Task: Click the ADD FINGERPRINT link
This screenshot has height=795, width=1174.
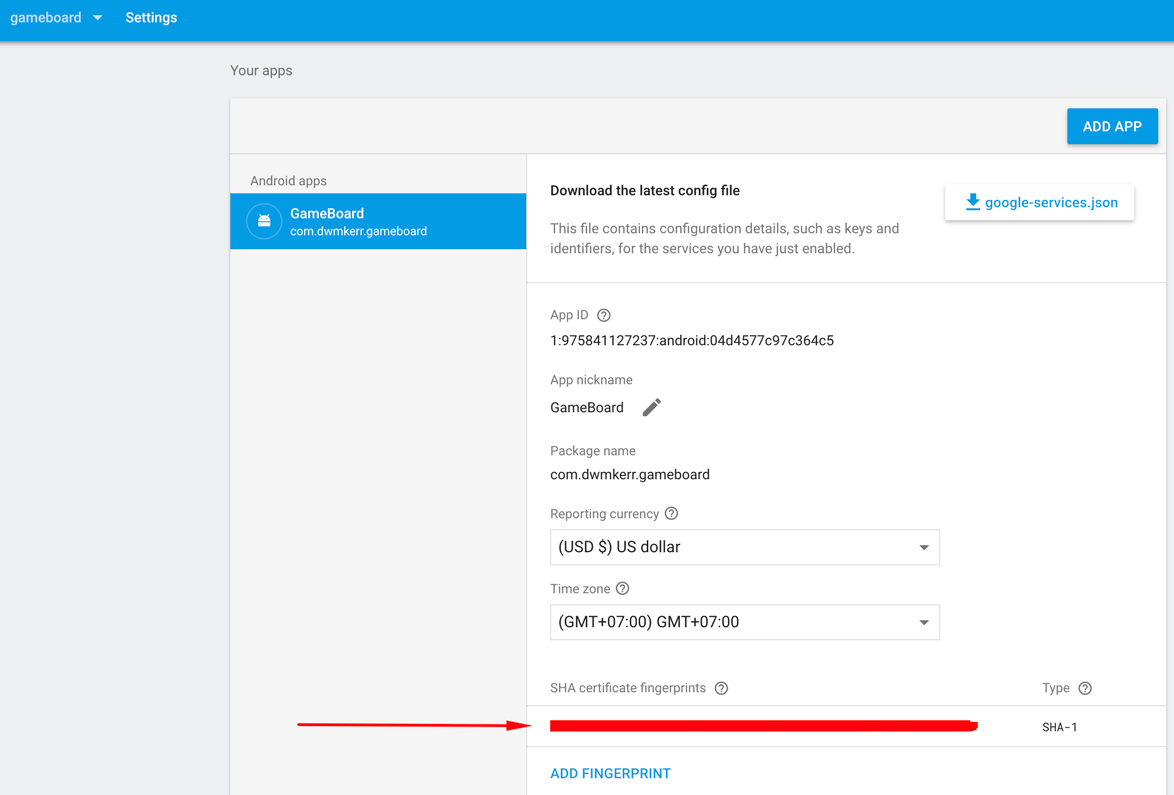Action: point(610,773)
